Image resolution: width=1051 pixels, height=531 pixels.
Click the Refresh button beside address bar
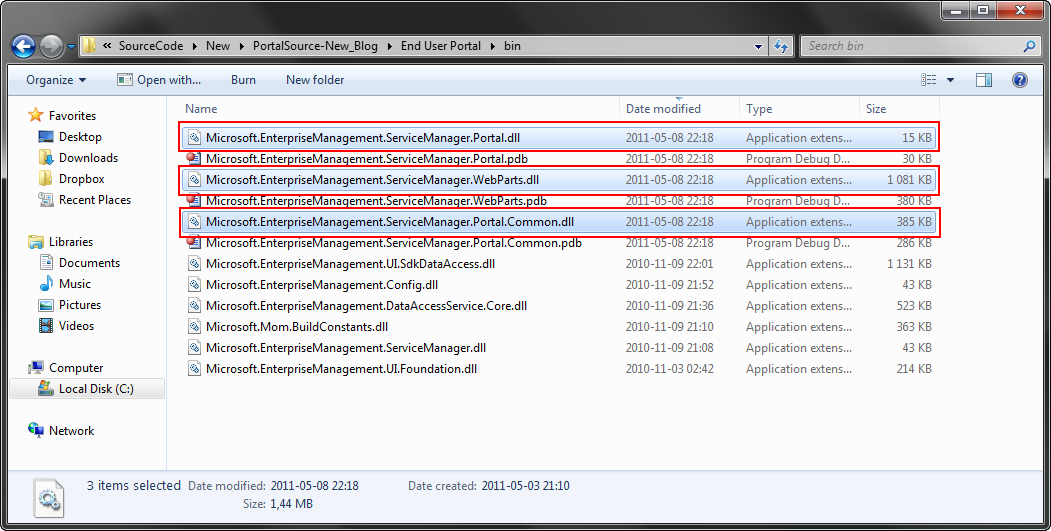(781, 46)
